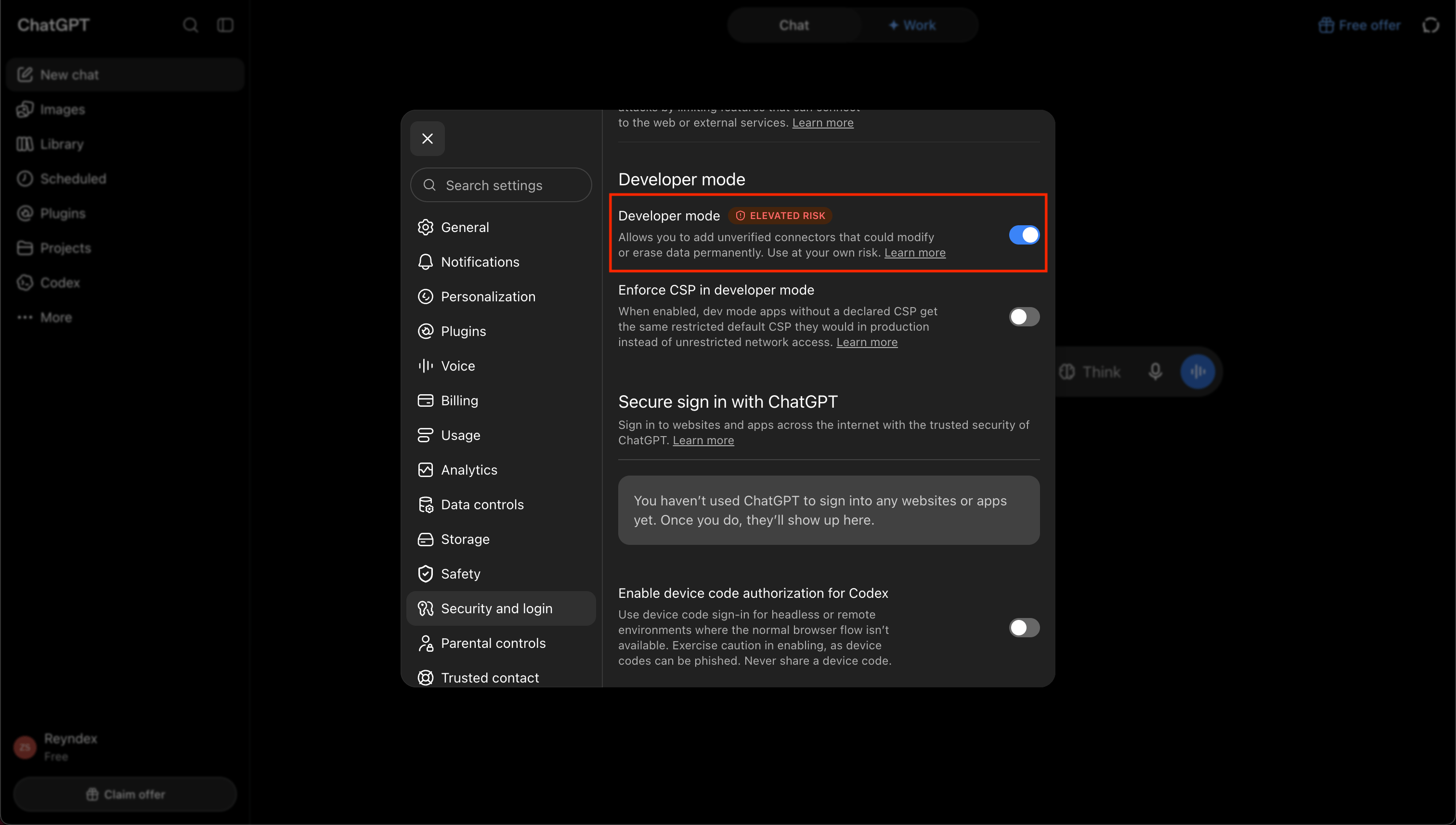Click the search icon in ChatGPT sidebar
This screenshot has width=1456, height=825.
tap(191, 25)
